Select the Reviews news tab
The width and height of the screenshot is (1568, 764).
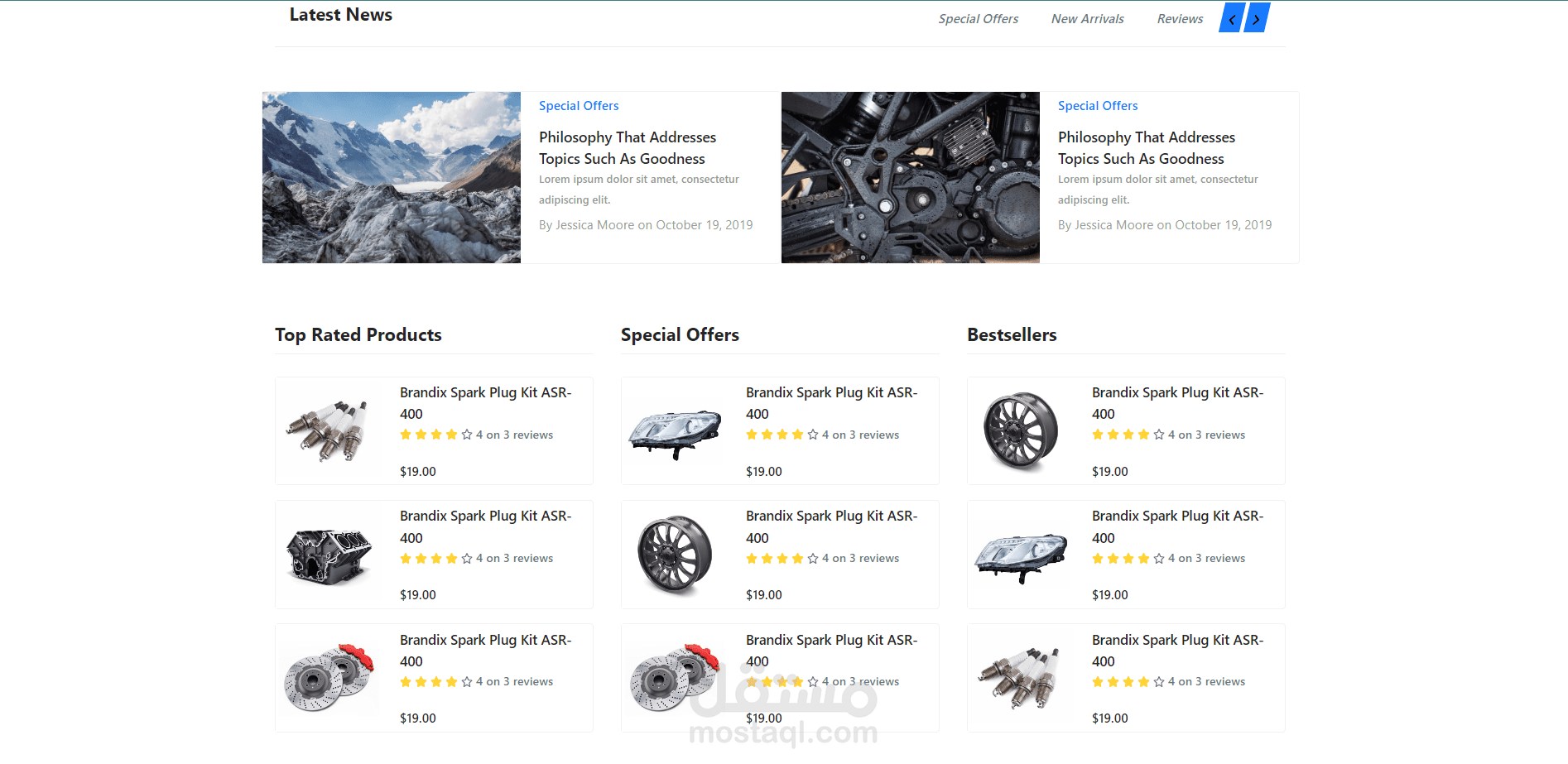[x=1180, y=19]
